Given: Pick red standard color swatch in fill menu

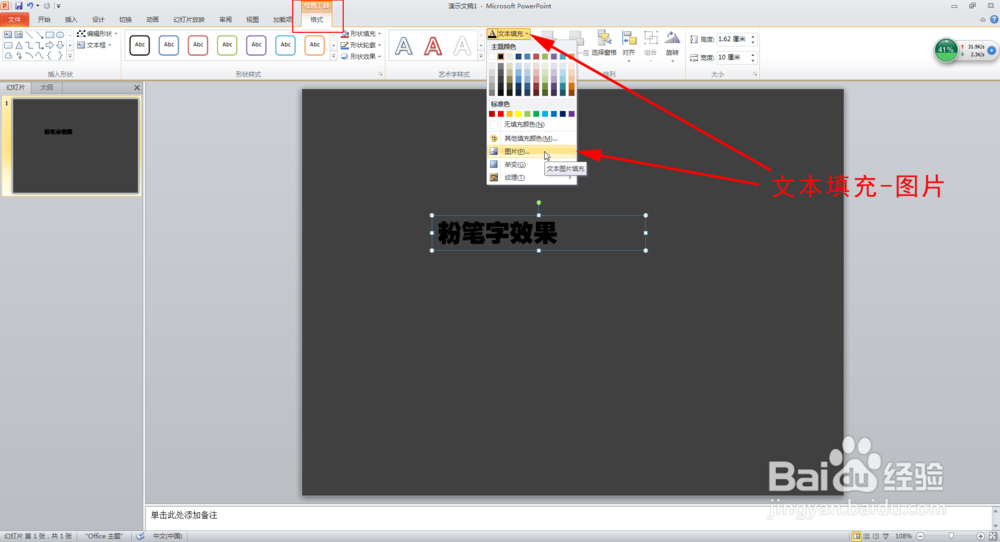Looking at the screenshot, I should pyautogui.click(x=501, y=114).
